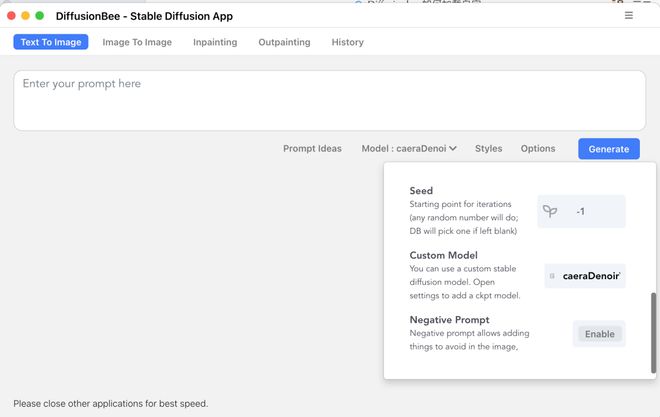Open the Custom Model selector

click(x=585, y=276)
